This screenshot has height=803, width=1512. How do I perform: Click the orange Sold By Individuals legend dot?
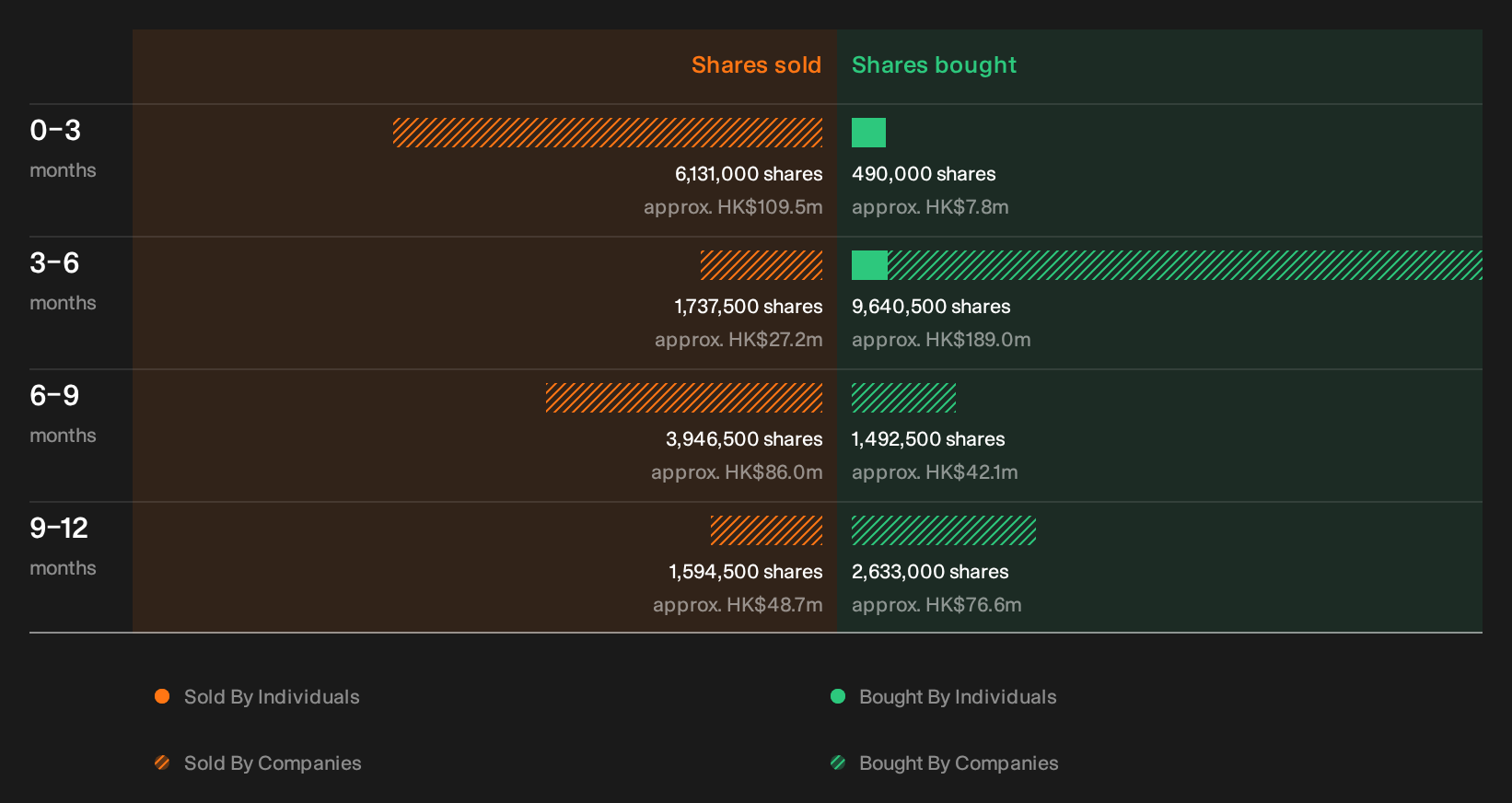coord(162,696)
